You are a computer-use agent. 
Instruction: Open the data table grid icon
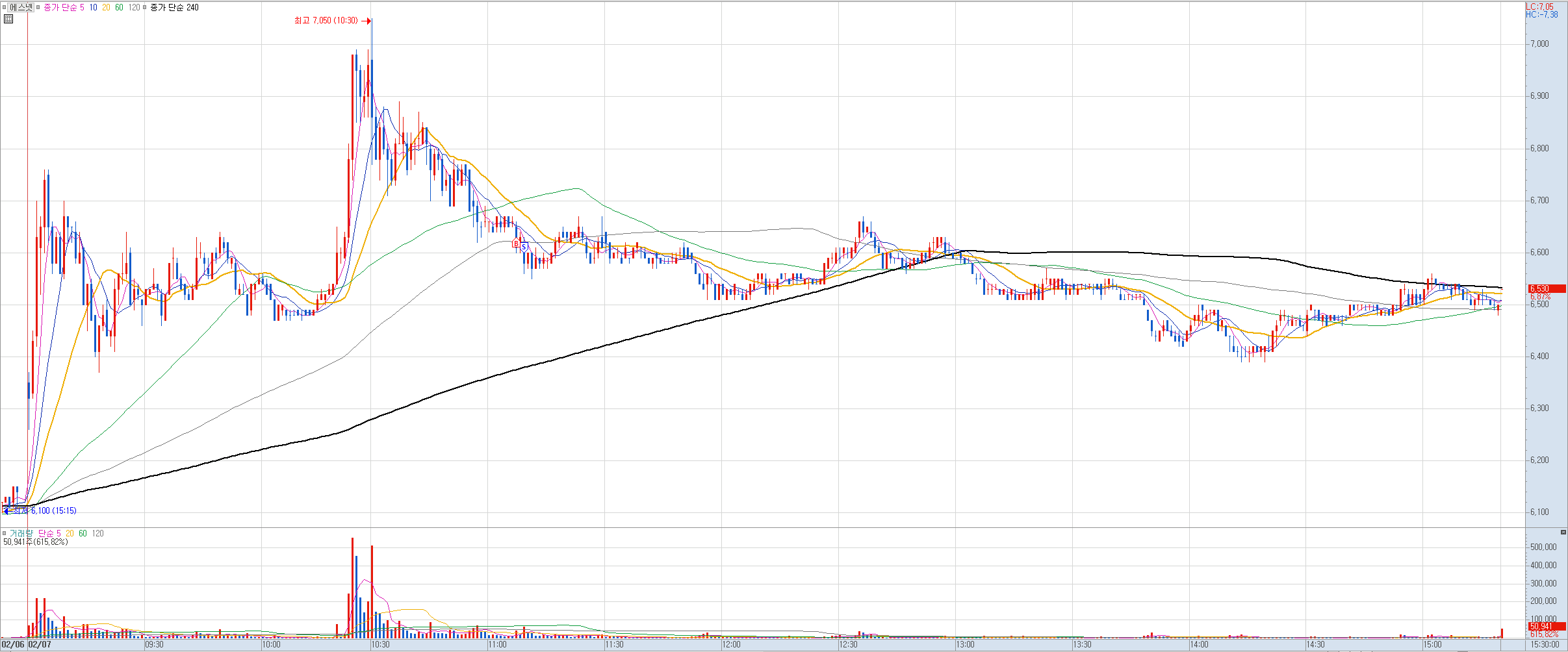pos(8,19)
